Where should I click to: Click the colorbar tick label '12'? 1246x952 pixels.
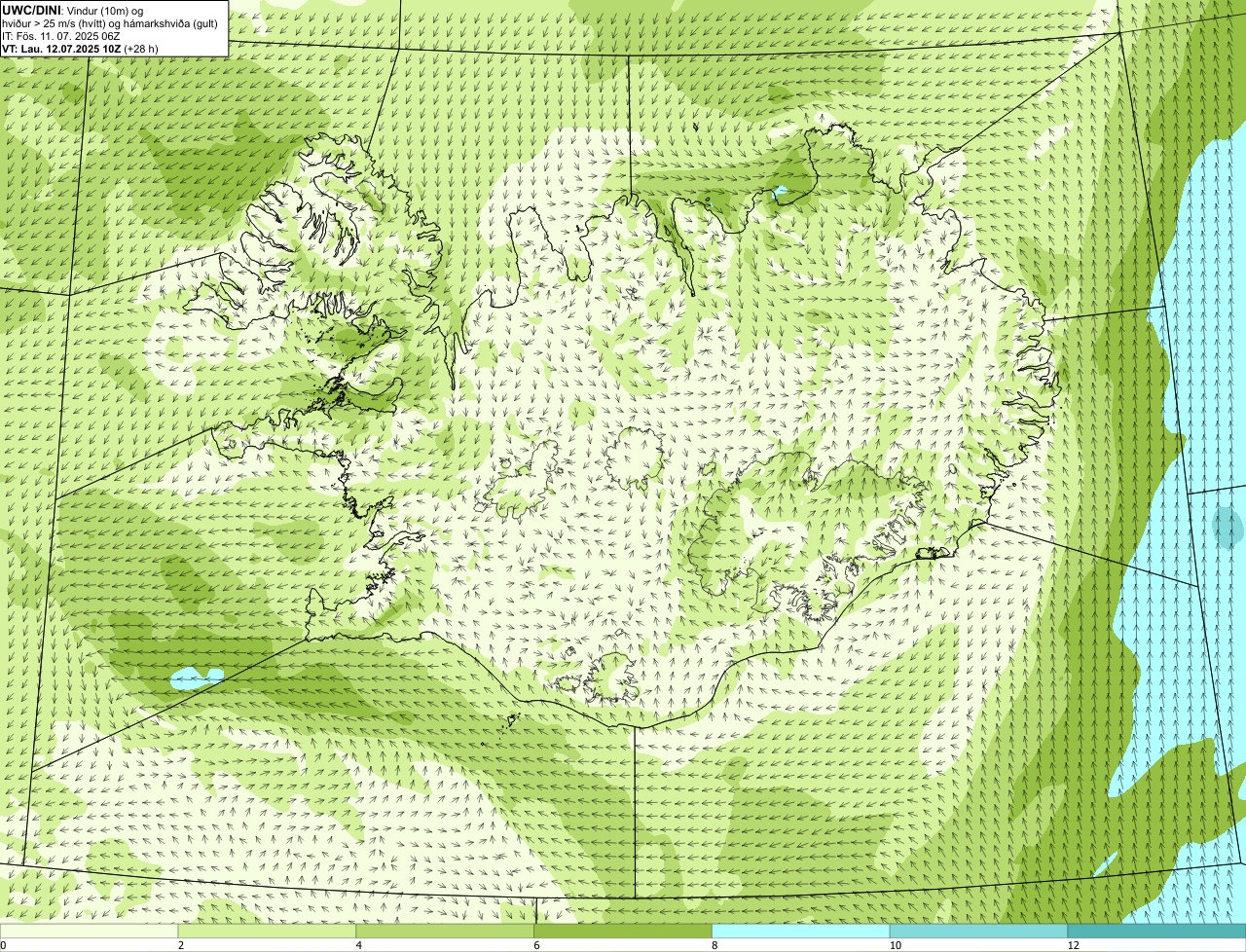tap(1073, 945)
